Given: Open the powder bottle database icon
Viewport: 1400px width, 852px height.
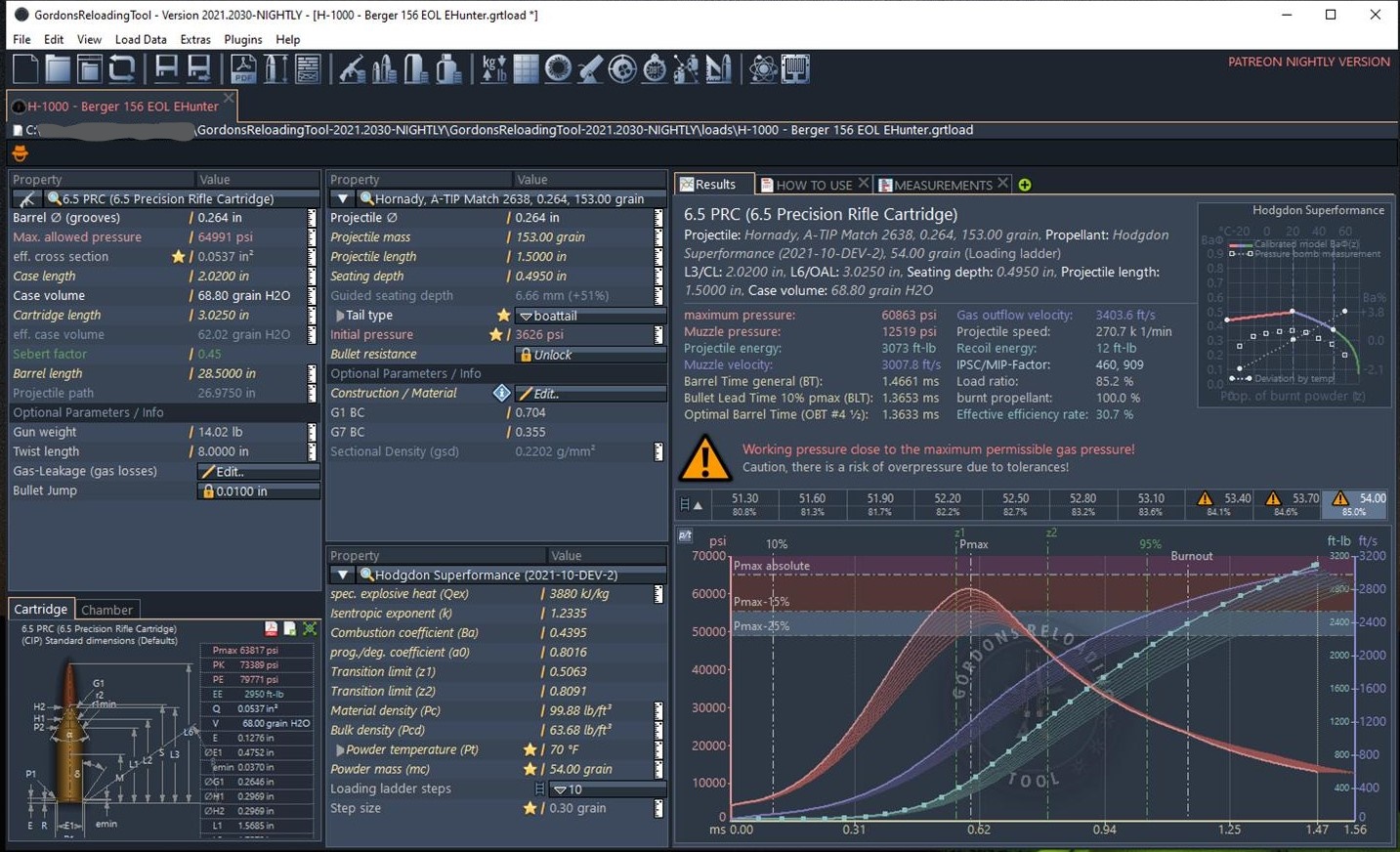Looking at the screenshot, I should (448, 68).
